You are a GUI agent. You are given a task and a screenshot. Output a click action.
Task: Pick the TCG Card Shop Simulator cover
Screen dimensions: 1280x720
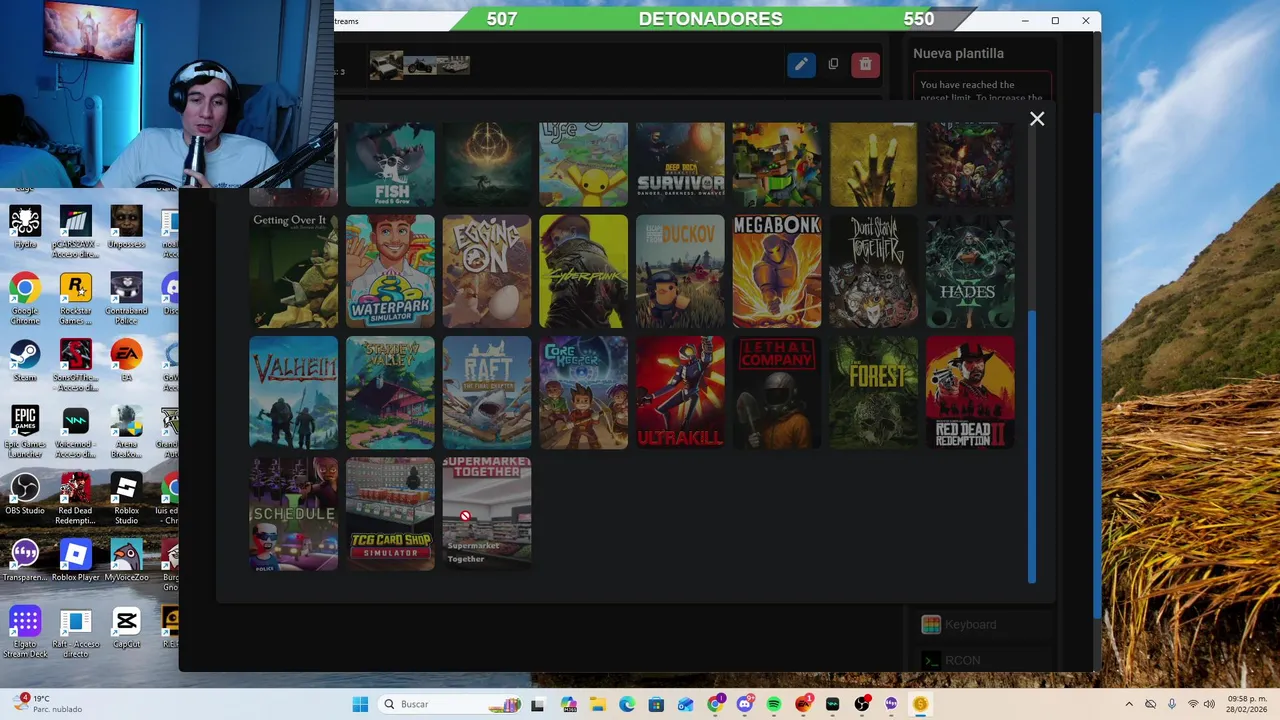pyautogui.click(x=390, y=514)
